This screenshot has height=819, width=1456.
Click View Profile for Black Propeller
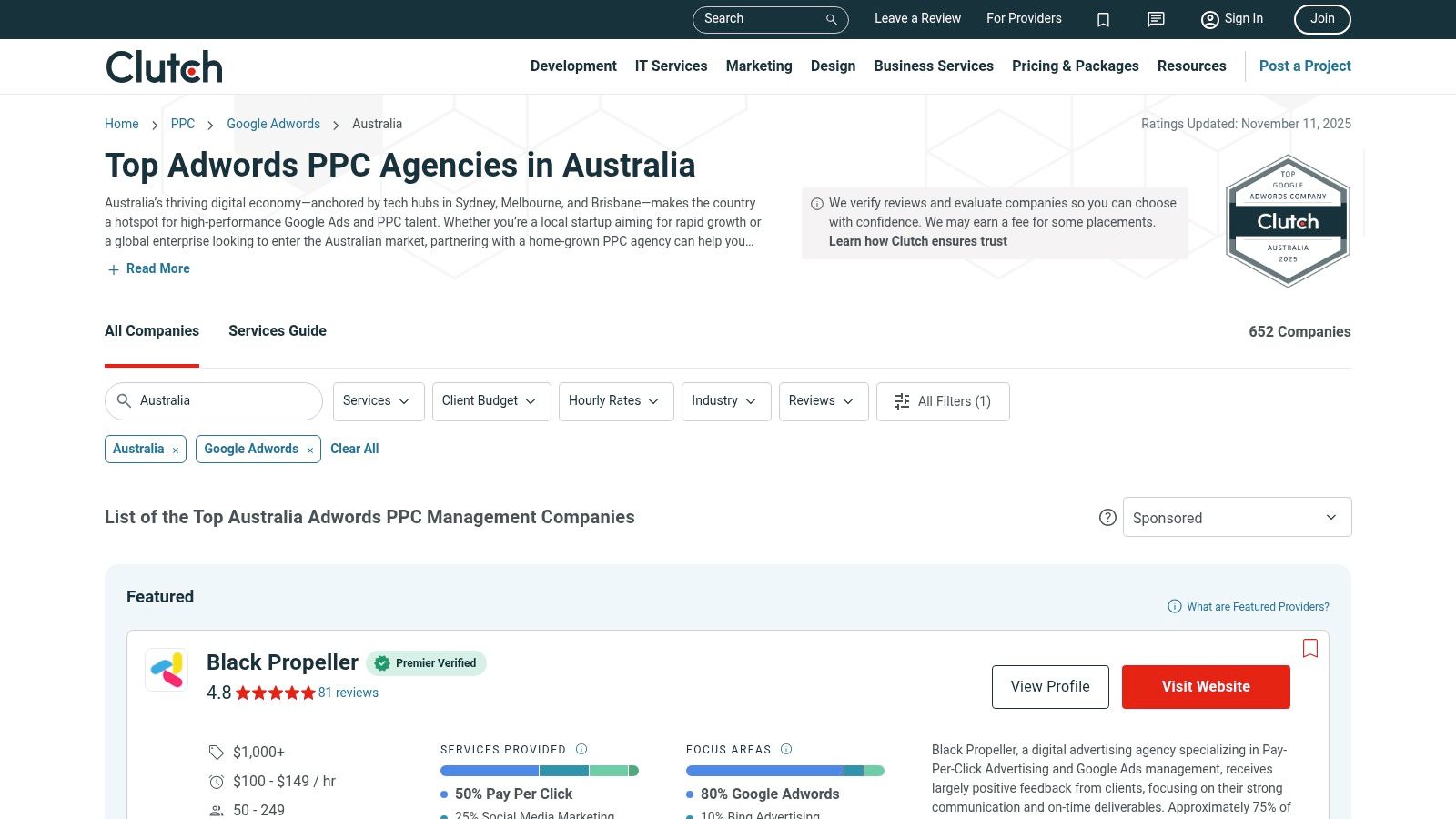(1050, 687)
